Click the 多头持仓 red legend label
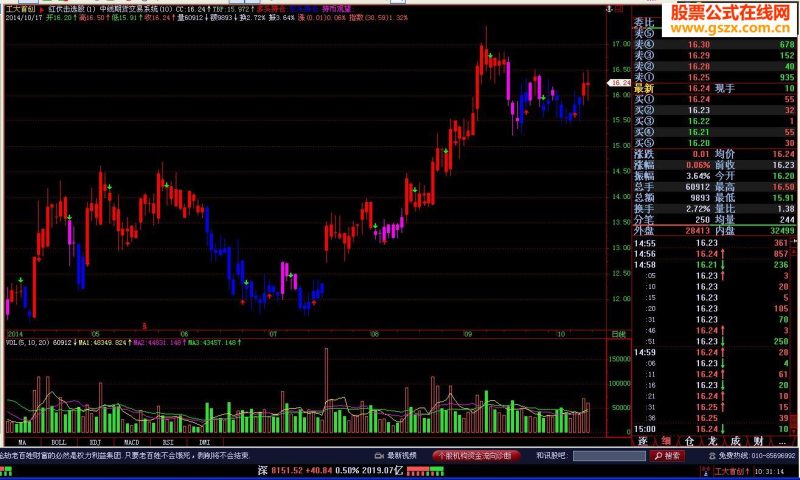 click(270, 10)
